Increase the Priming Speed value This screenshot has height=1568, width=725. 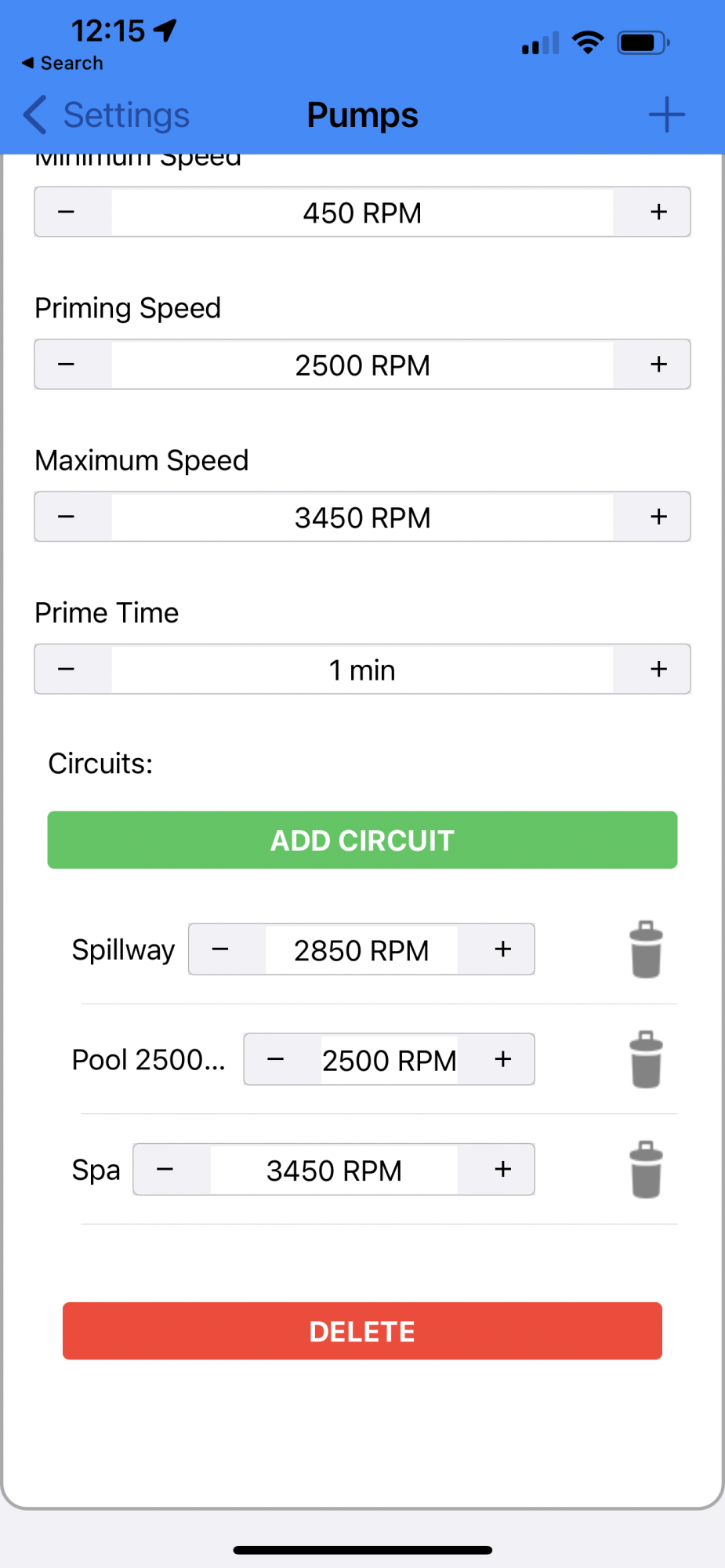(x=658, y=365)
